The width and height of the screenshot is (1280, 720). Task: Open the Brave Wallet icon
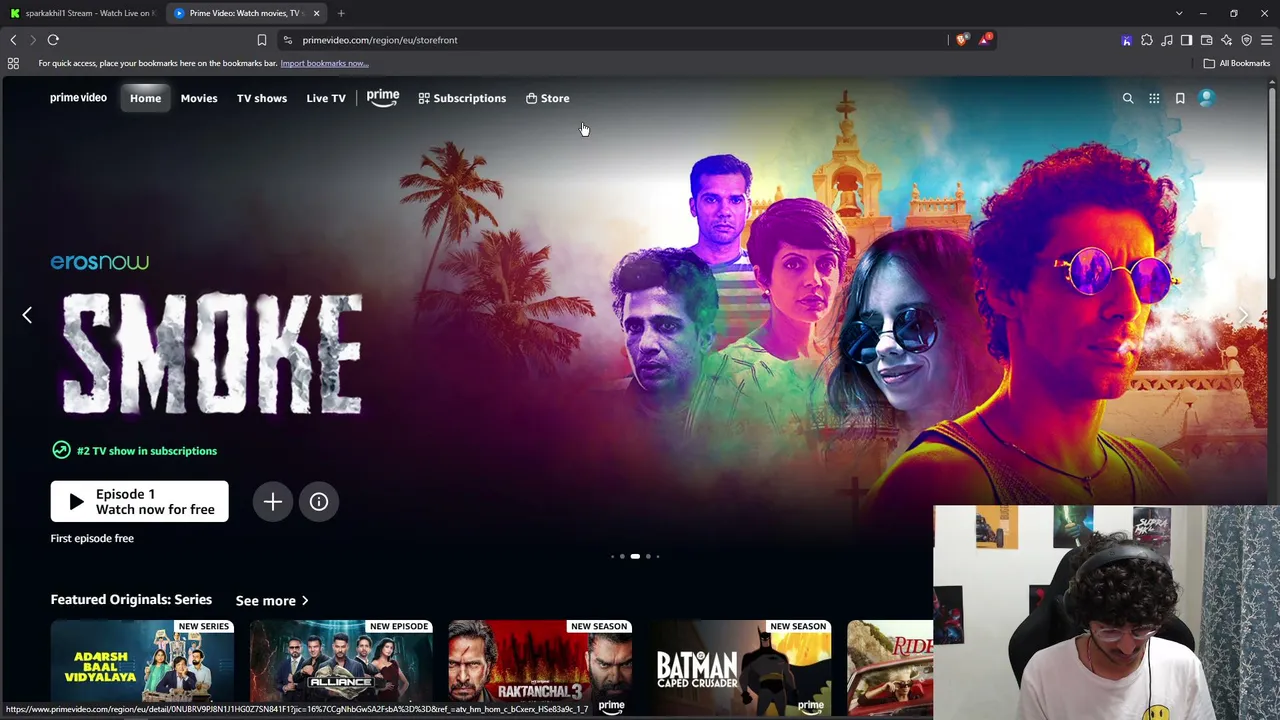(1207, 40)
